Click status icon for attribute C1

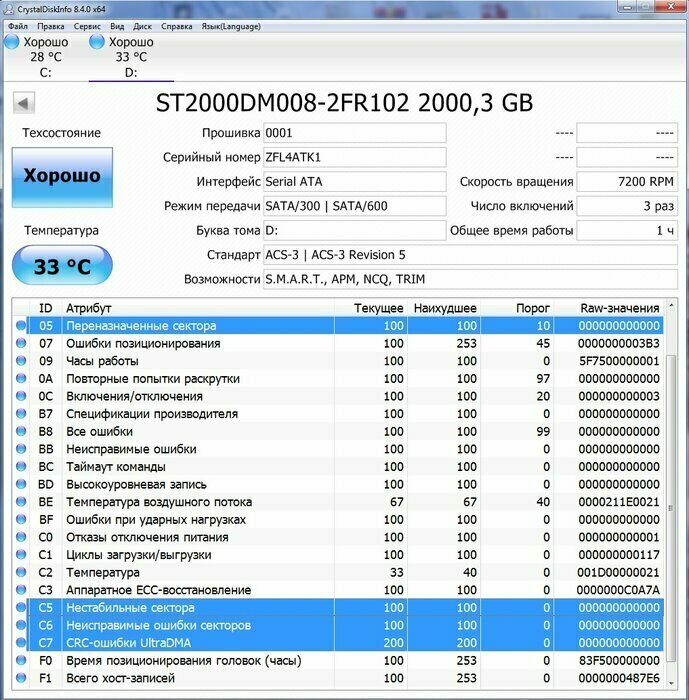(21, 554)
